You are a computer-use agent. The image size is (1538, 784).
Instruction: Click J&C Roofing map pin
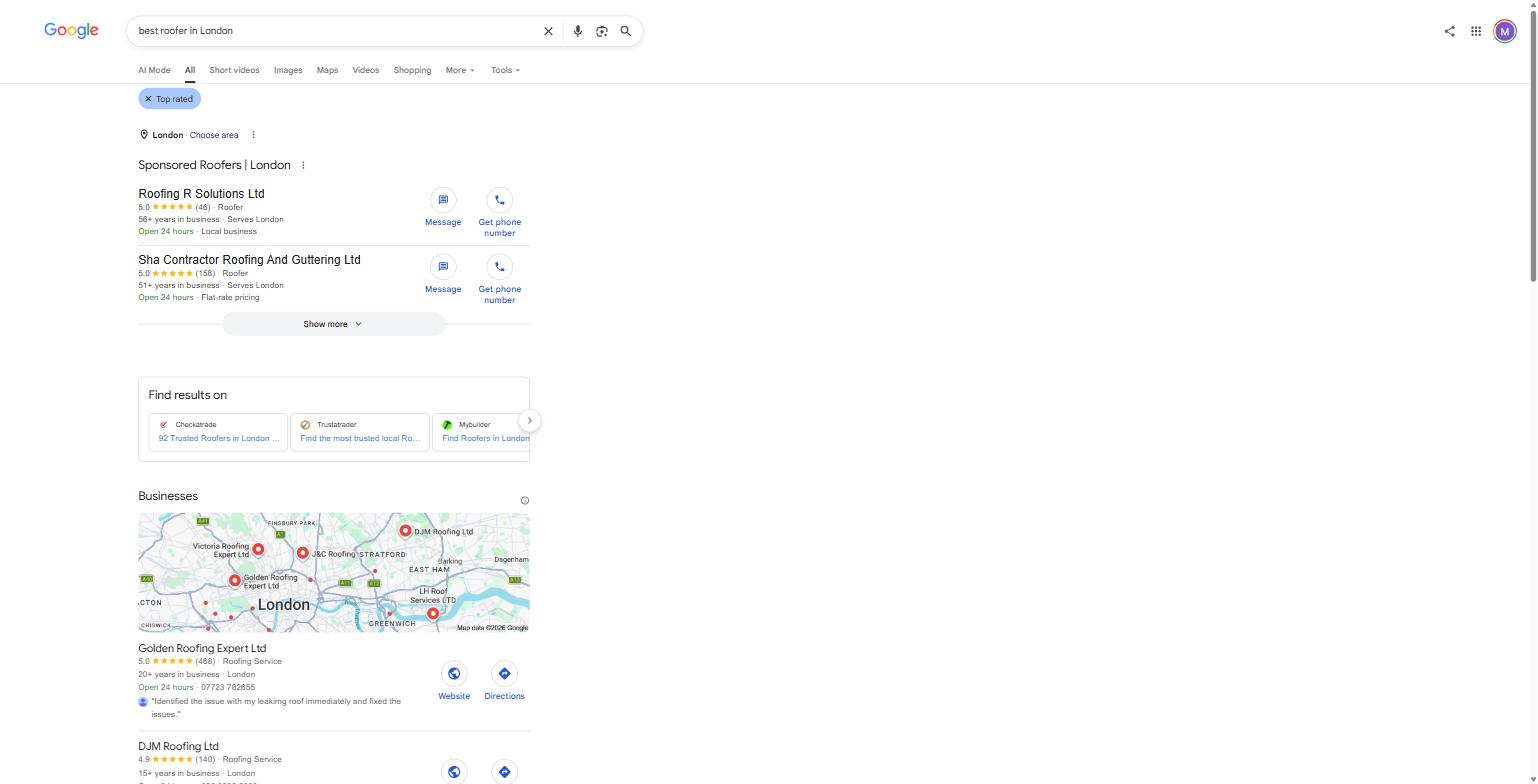click(302, 552)
